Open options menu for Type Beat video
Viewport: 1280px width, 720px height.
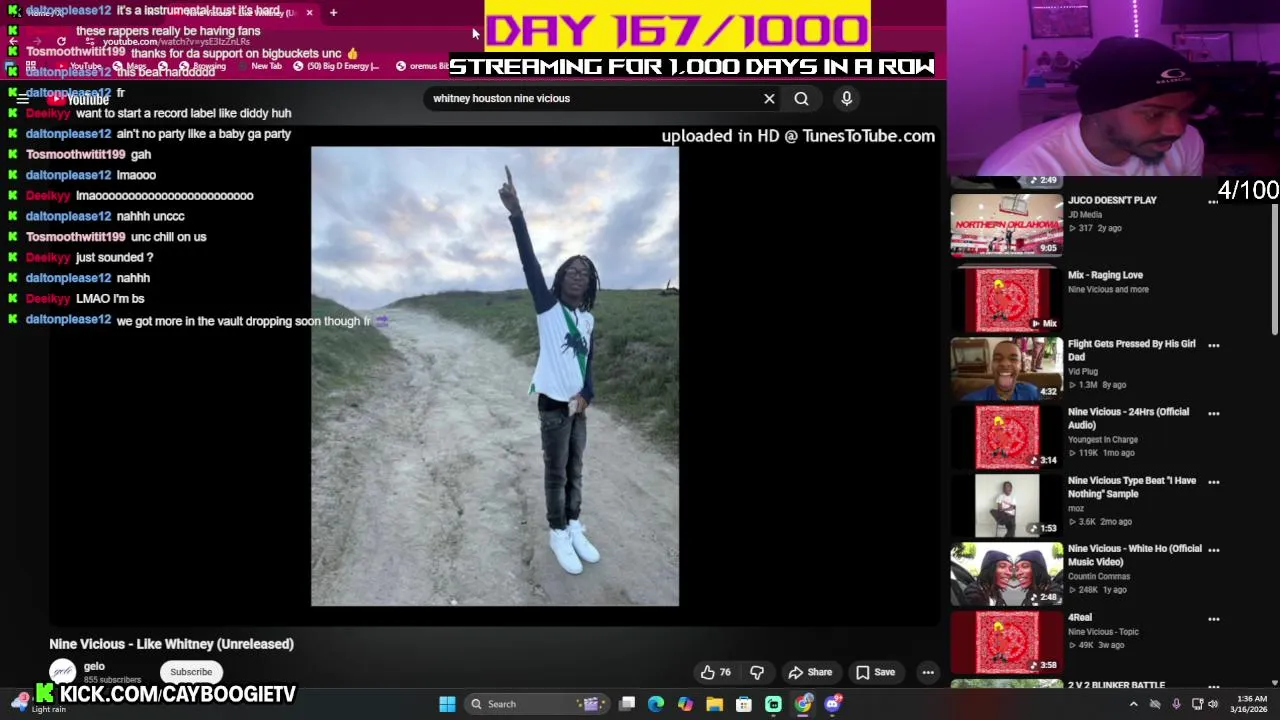click(1213, 481)
